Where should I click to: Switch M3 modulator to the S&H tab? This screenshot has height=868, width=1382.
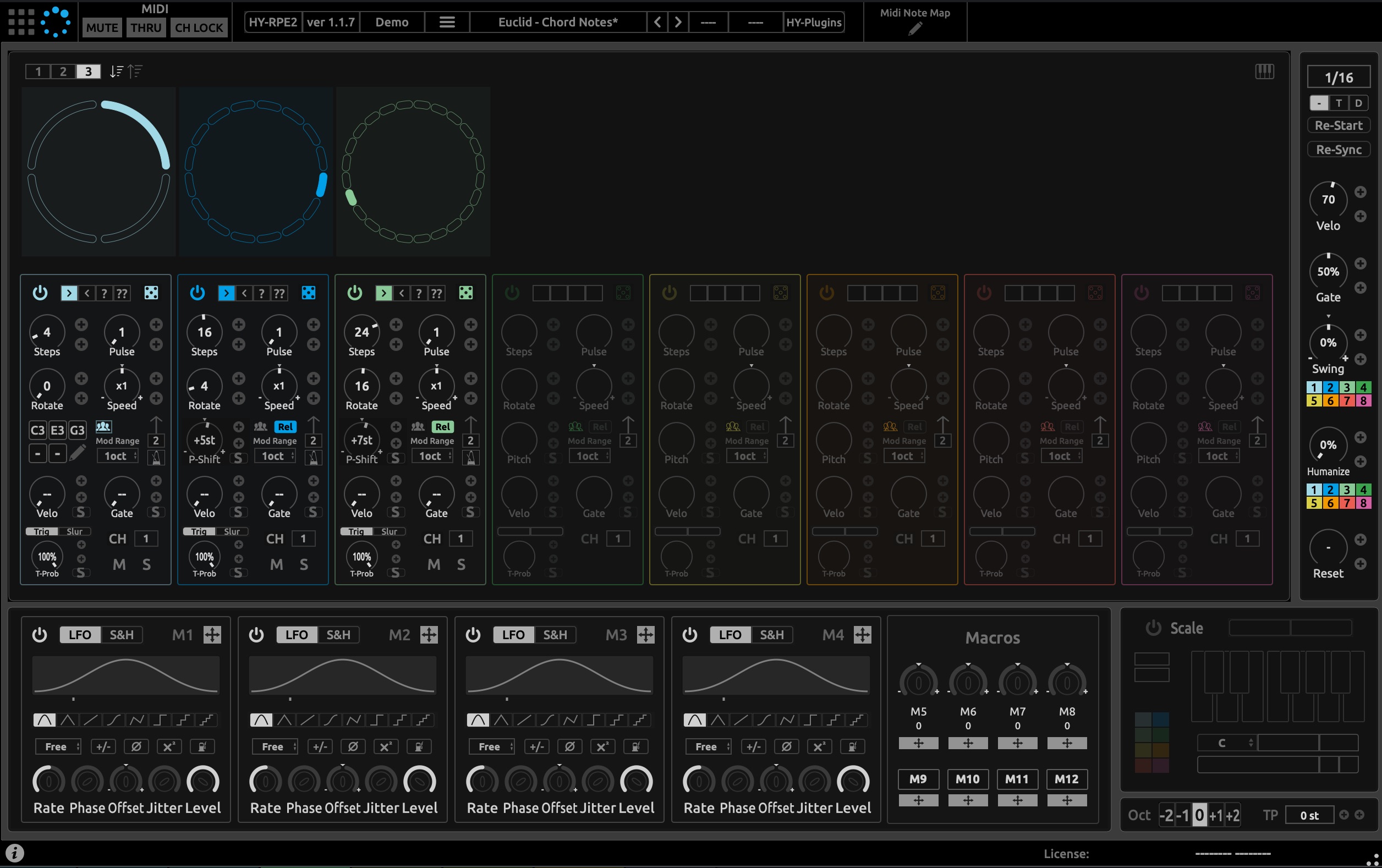tap(555, 635)
